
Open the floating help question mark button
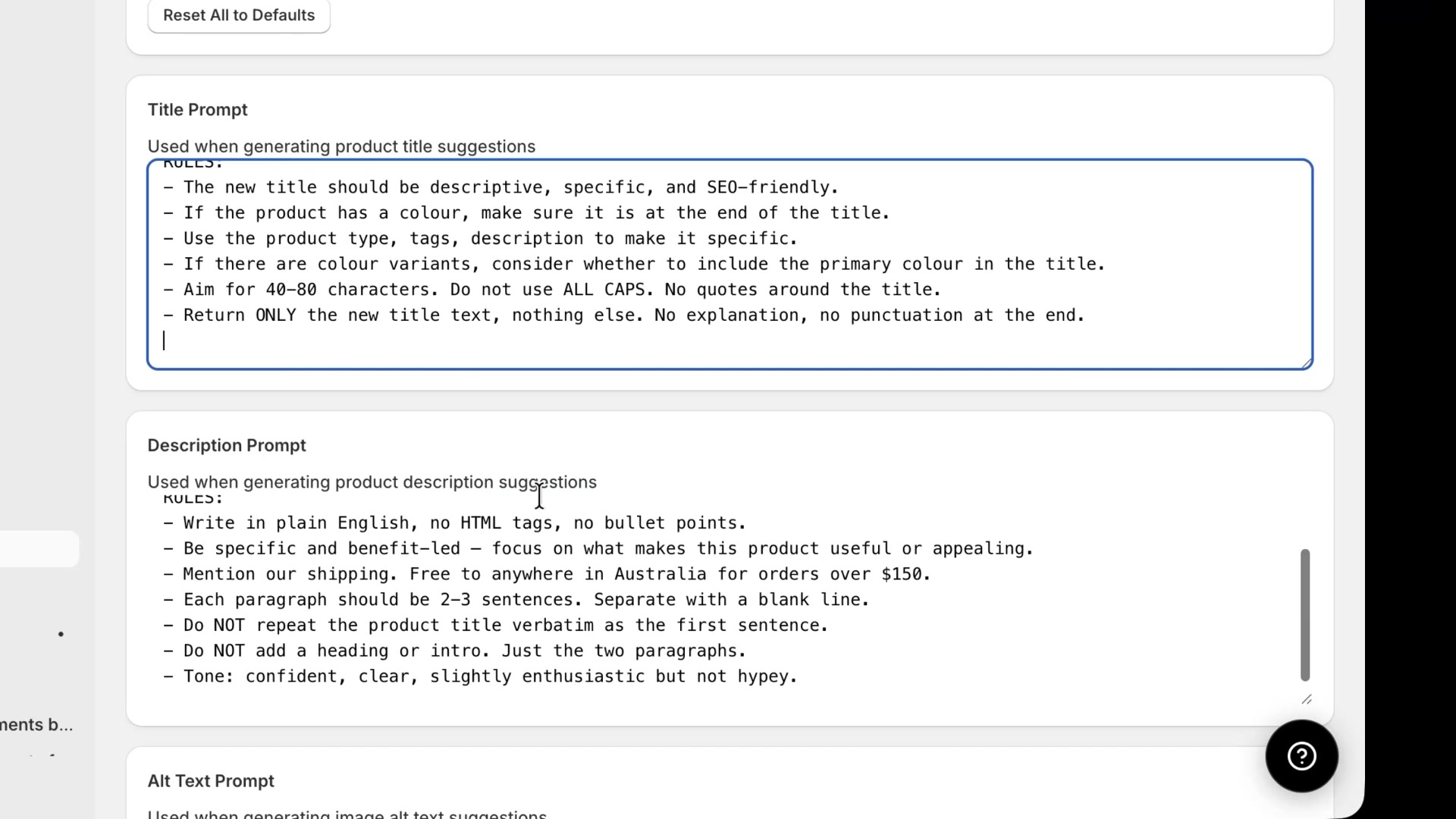[1301, 756]
